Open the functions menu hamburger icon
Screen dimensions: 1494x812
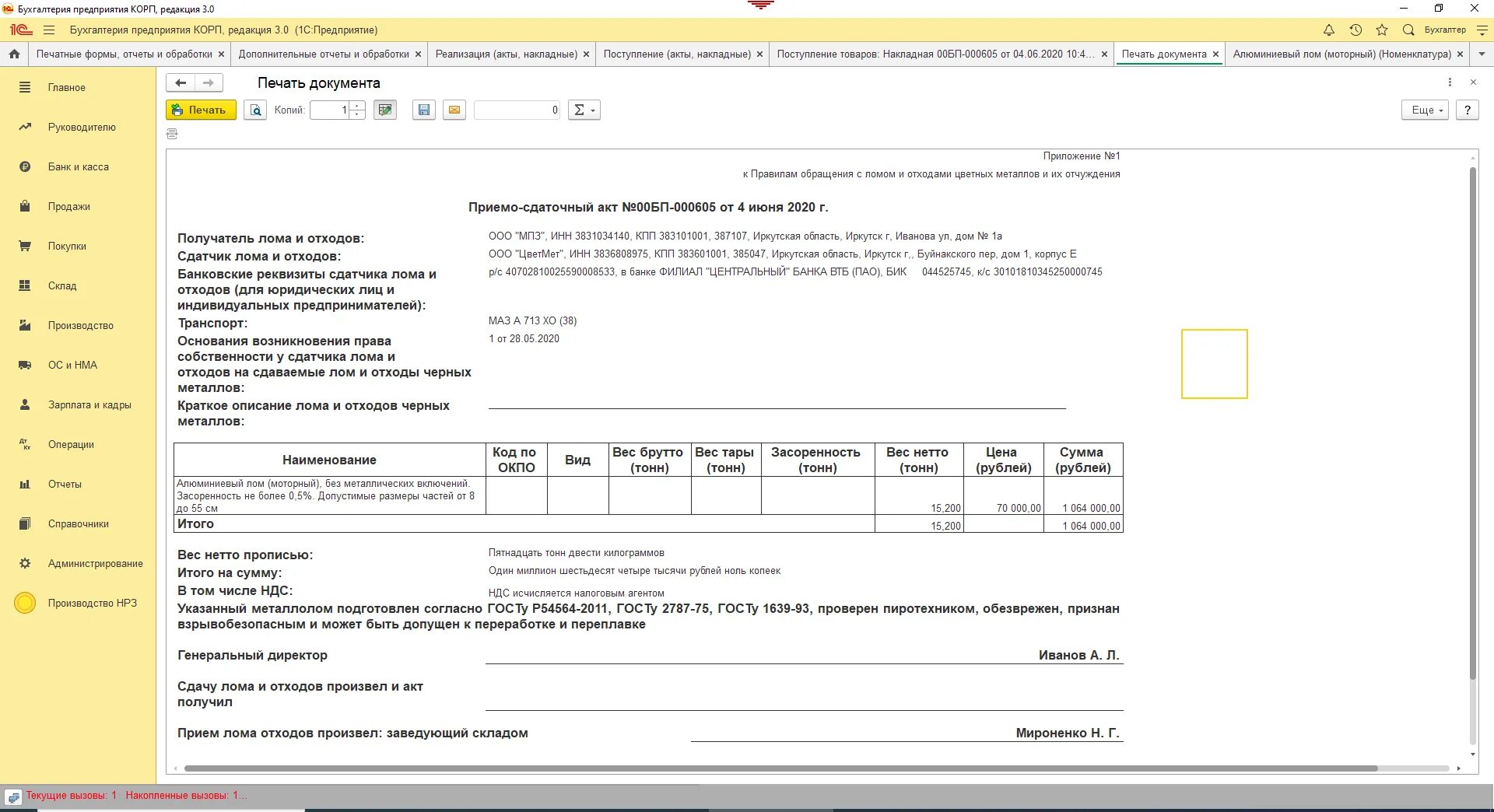click(x=49, y=30)
